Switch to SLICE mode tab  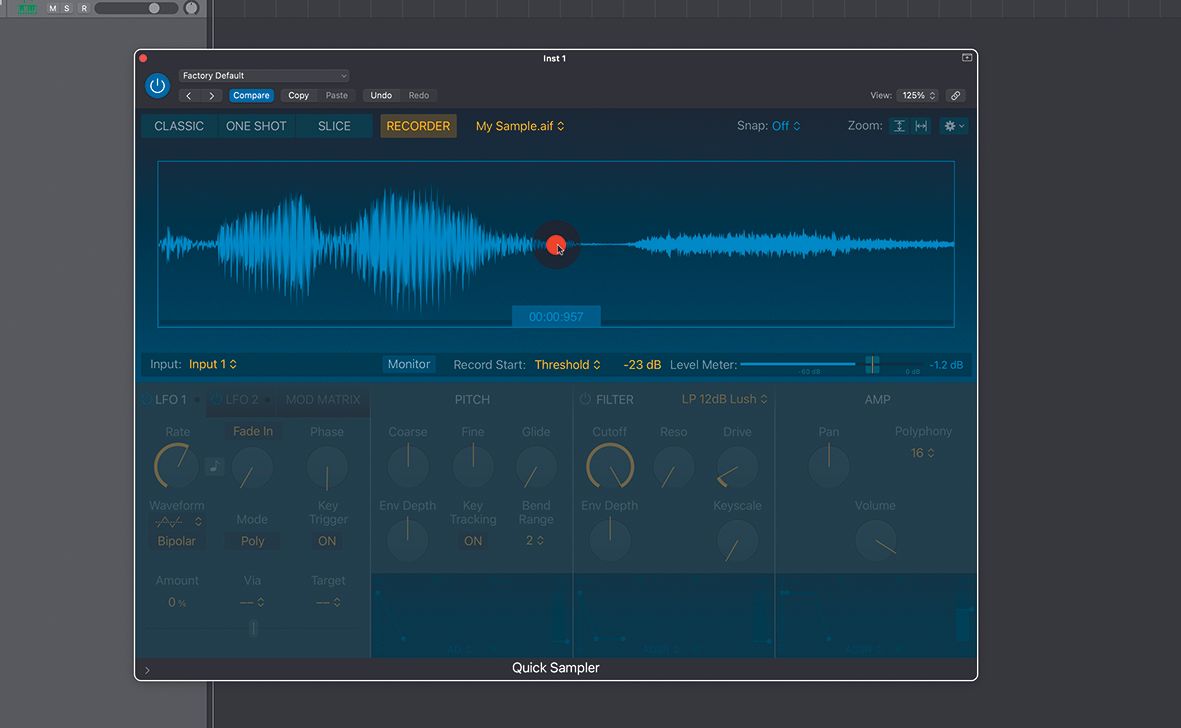pos(334,126)
